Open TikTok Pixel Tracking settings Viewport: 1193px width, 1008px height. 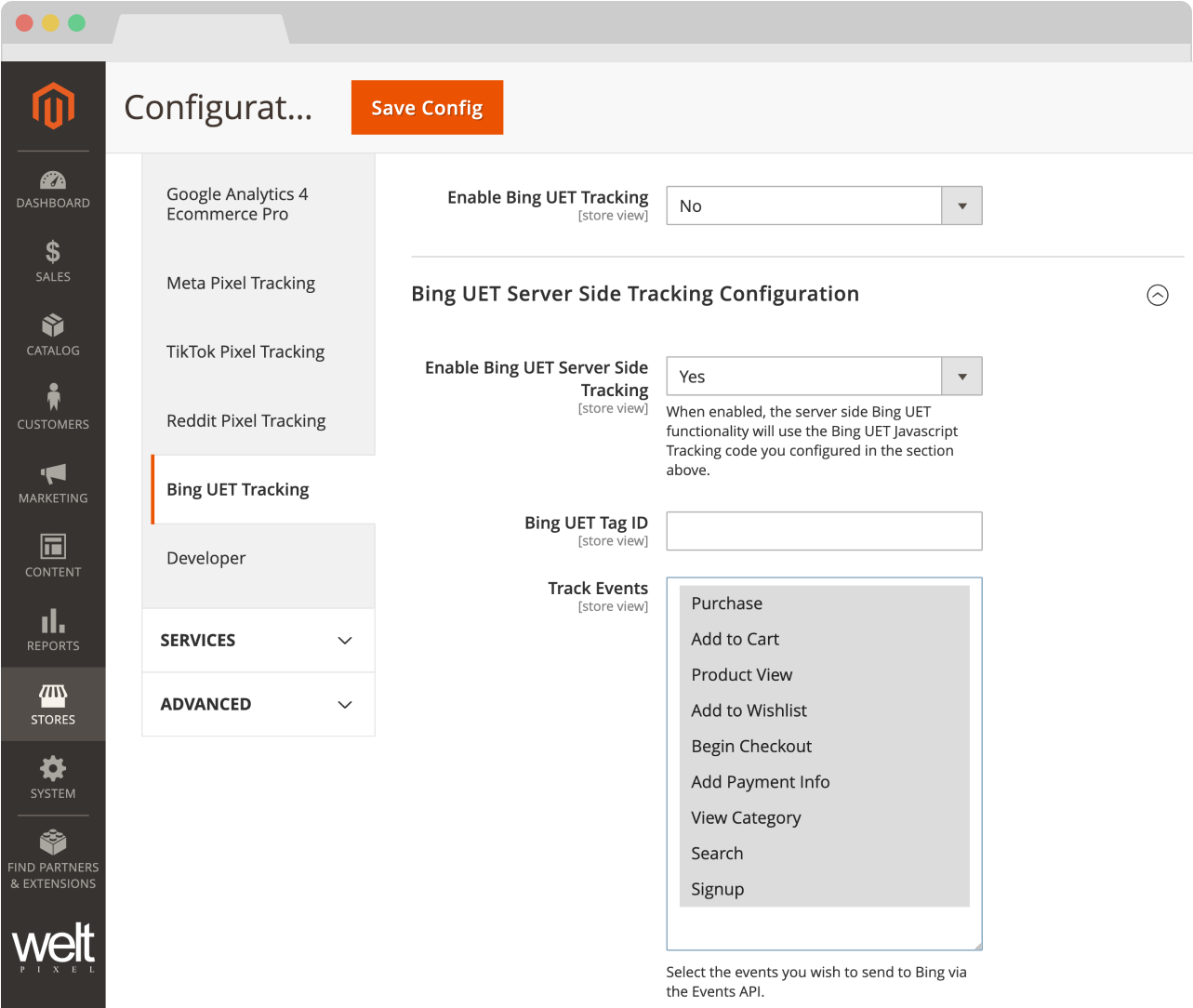245,351
